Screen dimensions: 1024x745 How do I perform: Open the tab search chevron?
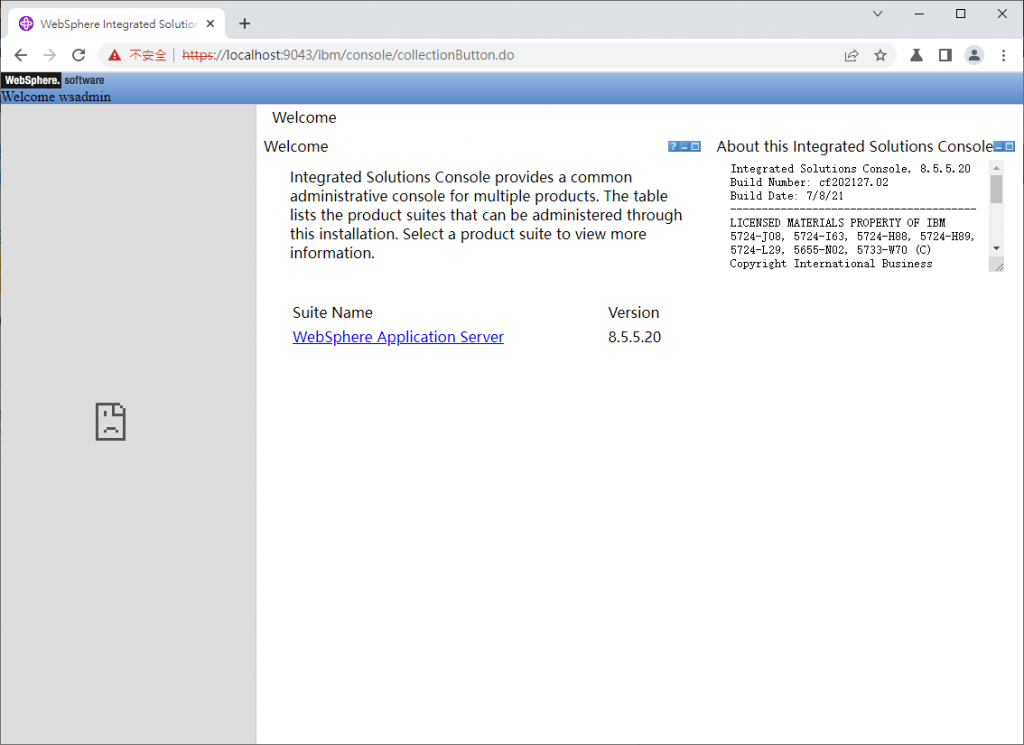(x=878, y=14)
